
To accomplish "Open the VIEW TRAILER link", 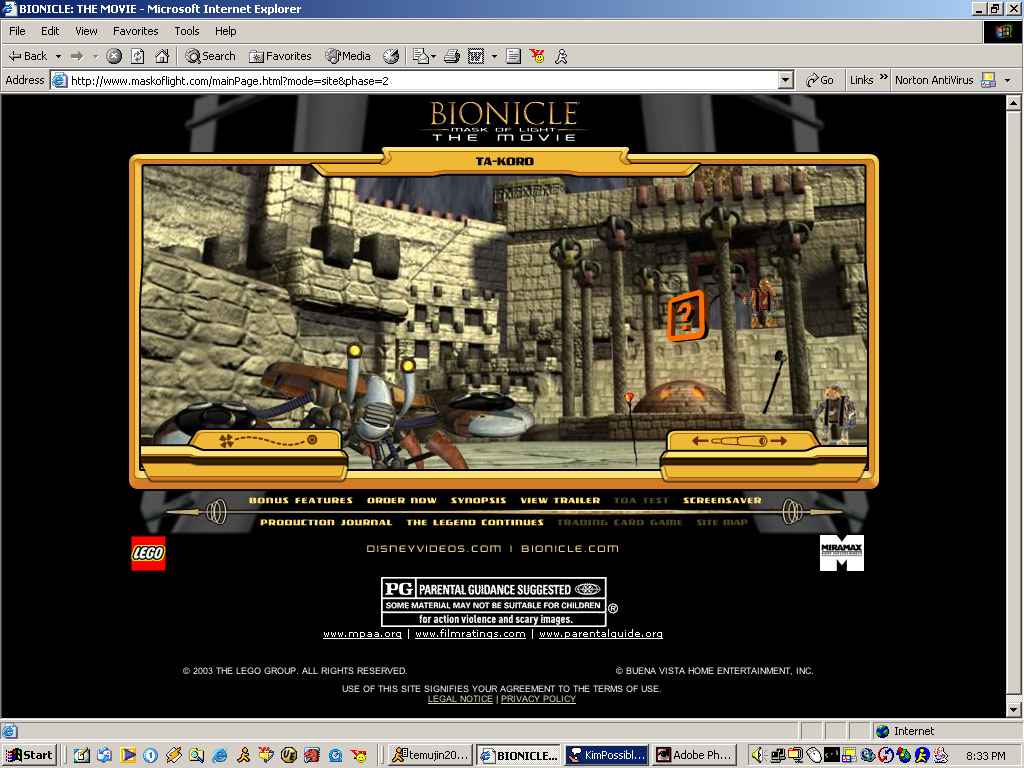I will coord(560,500).
